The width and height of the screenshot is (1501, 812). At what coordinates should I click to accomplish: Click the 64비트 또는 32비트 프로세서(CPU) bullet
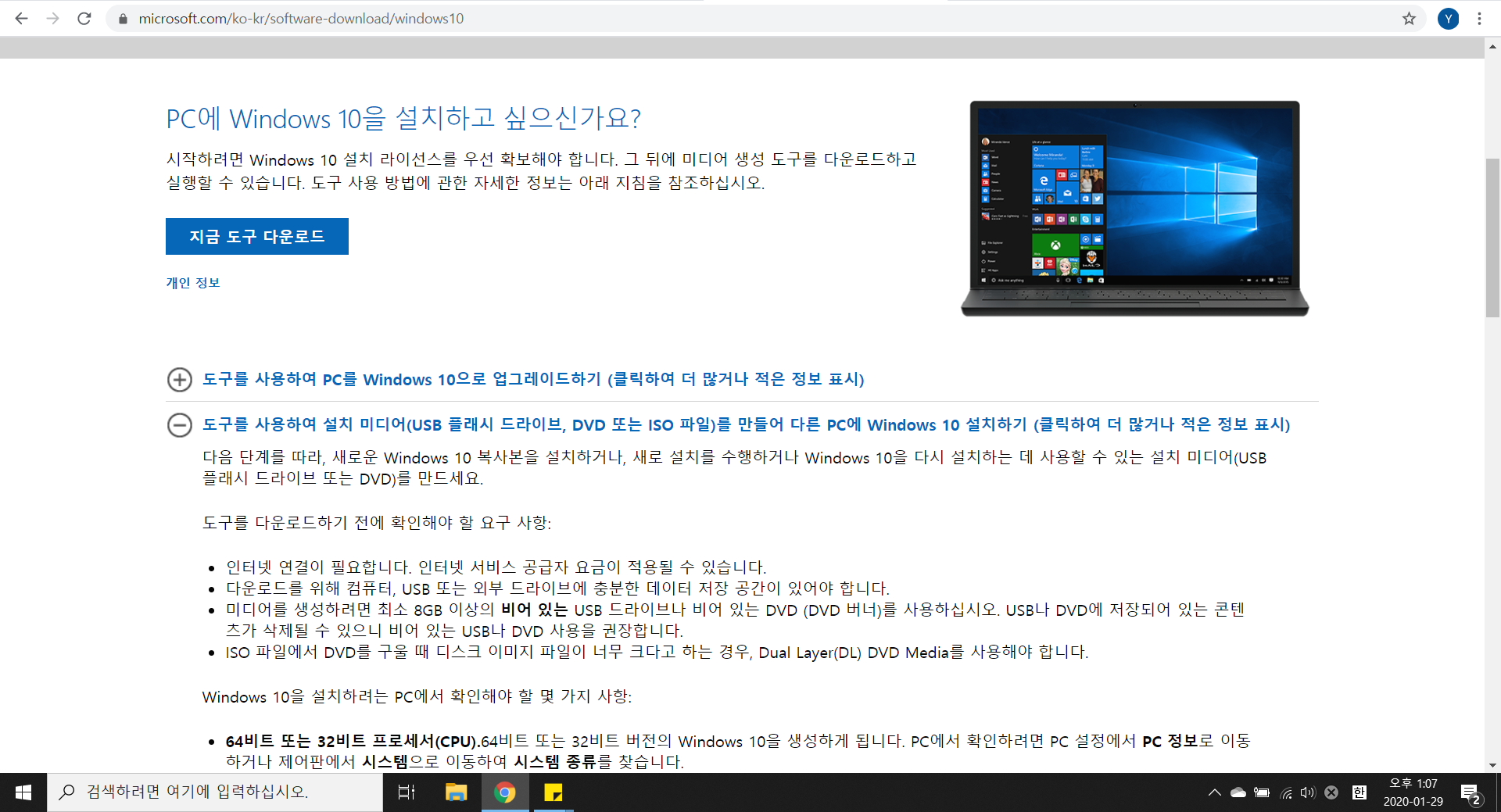(738, 751)
